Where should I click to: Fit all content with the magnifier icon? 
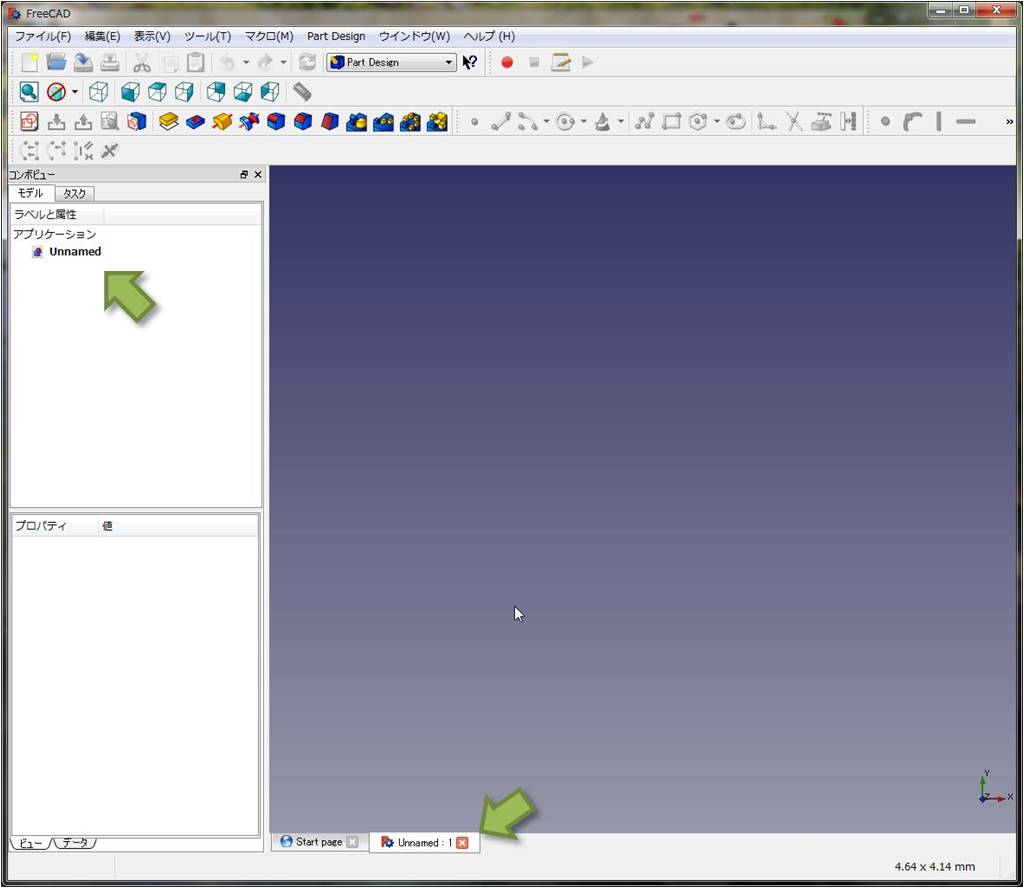[x=29, y=92]
